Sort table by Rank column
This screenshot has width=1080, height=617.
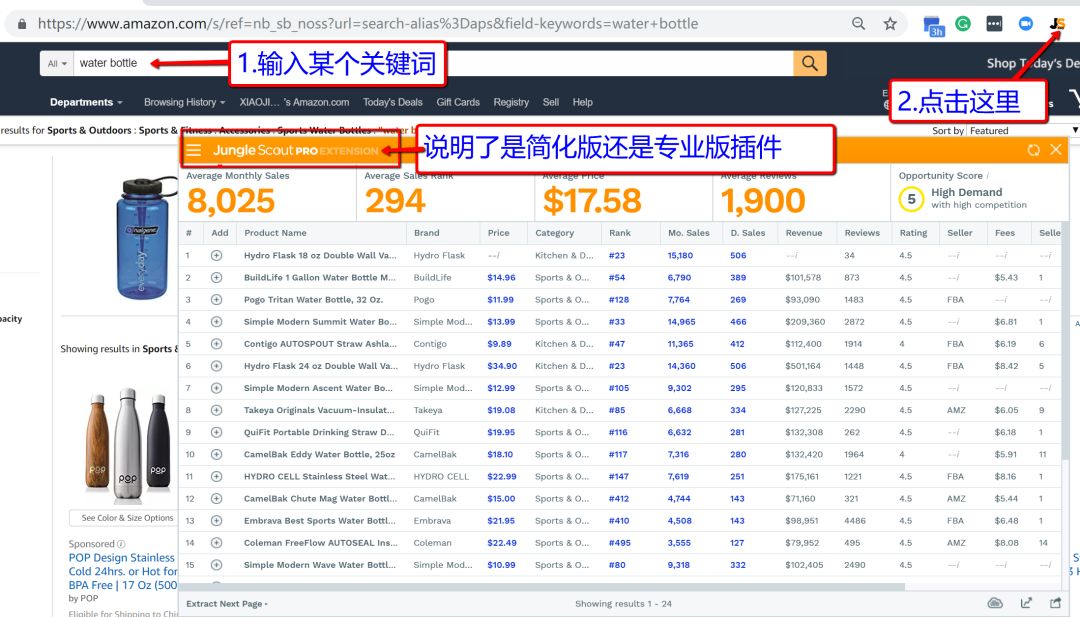coord(620,233)
